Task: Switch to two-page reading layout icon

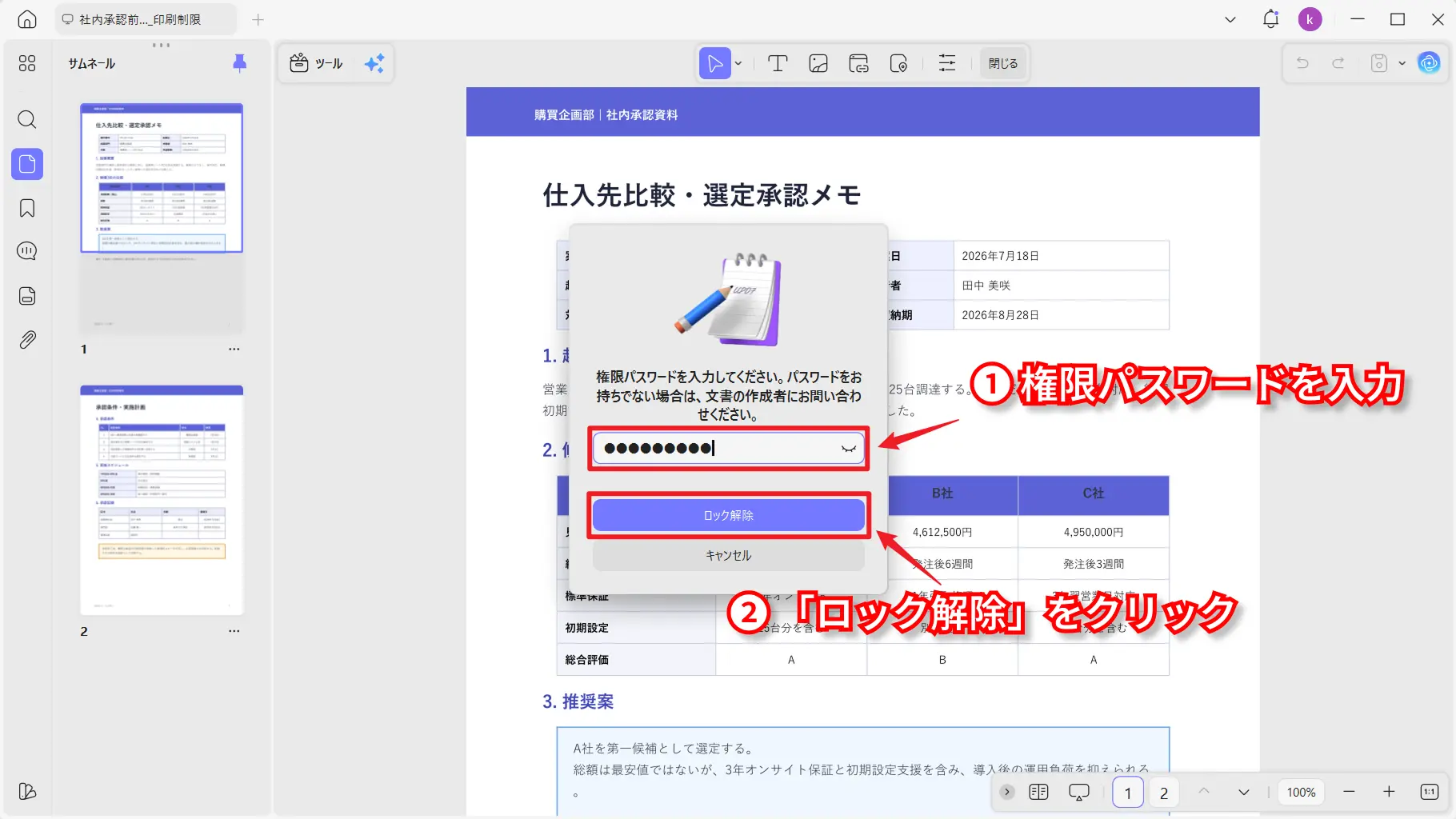Action: point(1038,792)
